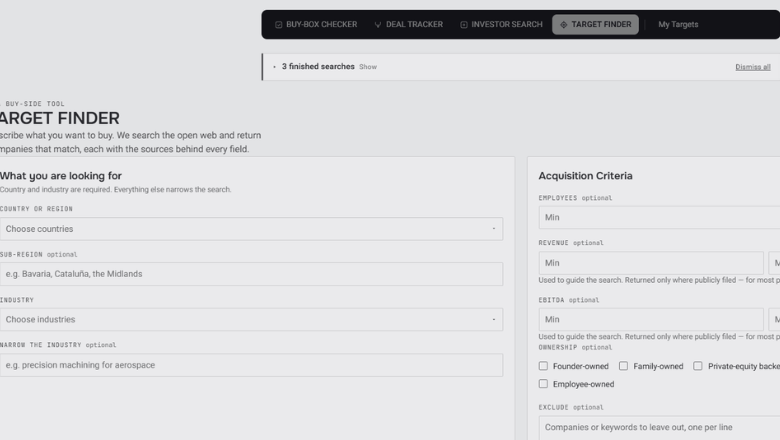This screenshot has width=780, height=440.
Task: Go to the Investor Search tab
Action: (501, 24)
